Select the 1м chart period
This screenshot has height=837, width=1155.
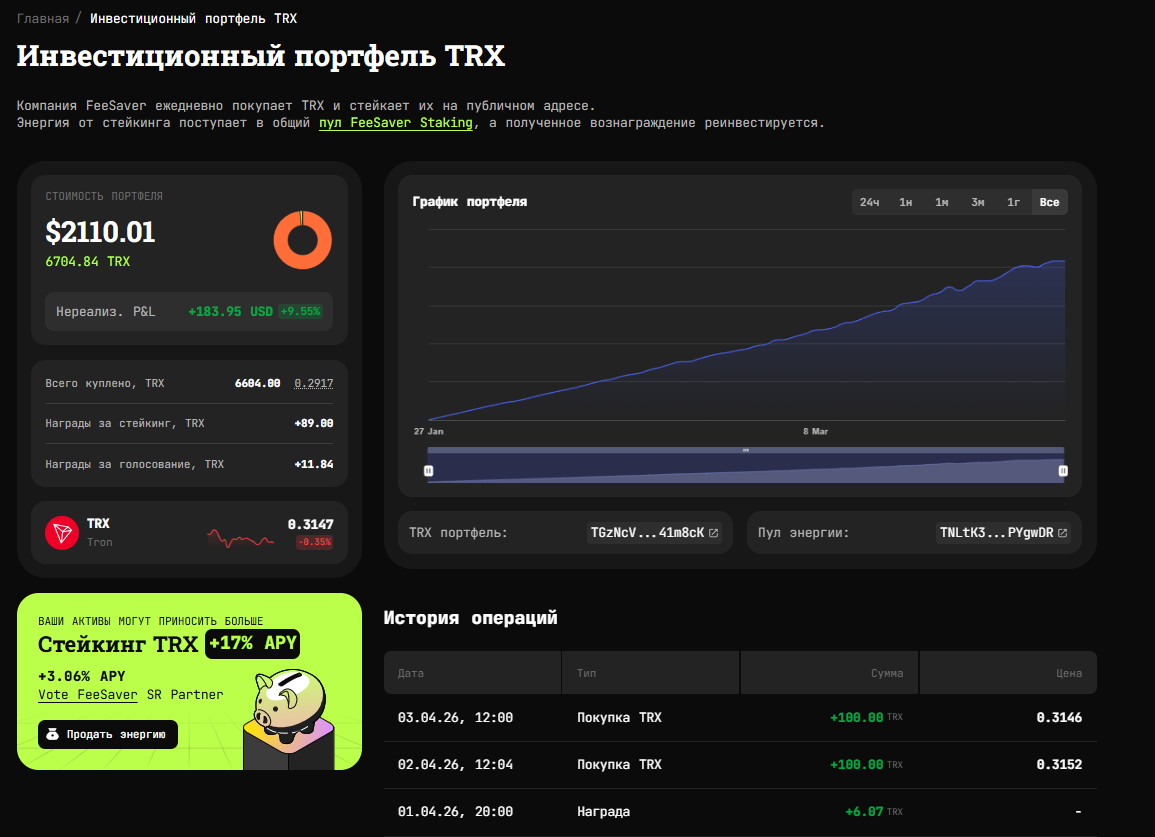tap(941, 202)
